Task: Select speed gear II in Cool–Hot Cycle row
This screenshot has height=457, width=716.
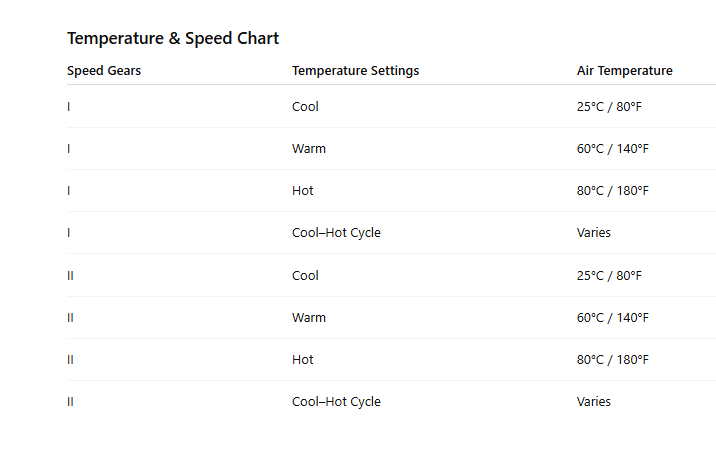Action: (70, 402)
